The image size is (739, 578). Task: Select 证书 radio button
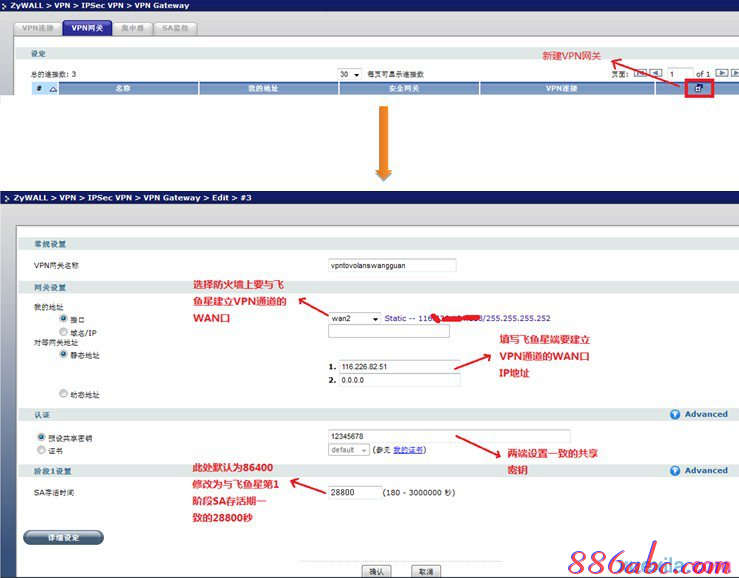[41, 450]
